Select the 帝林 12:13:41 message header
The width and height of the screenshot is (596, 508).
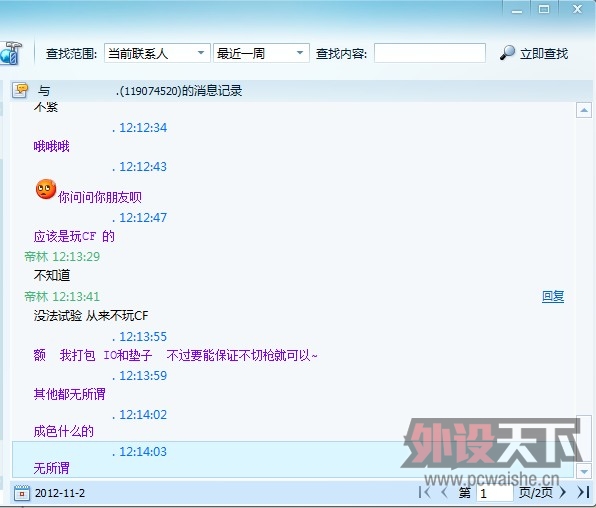pyautogui.click(x=62, y=296)
